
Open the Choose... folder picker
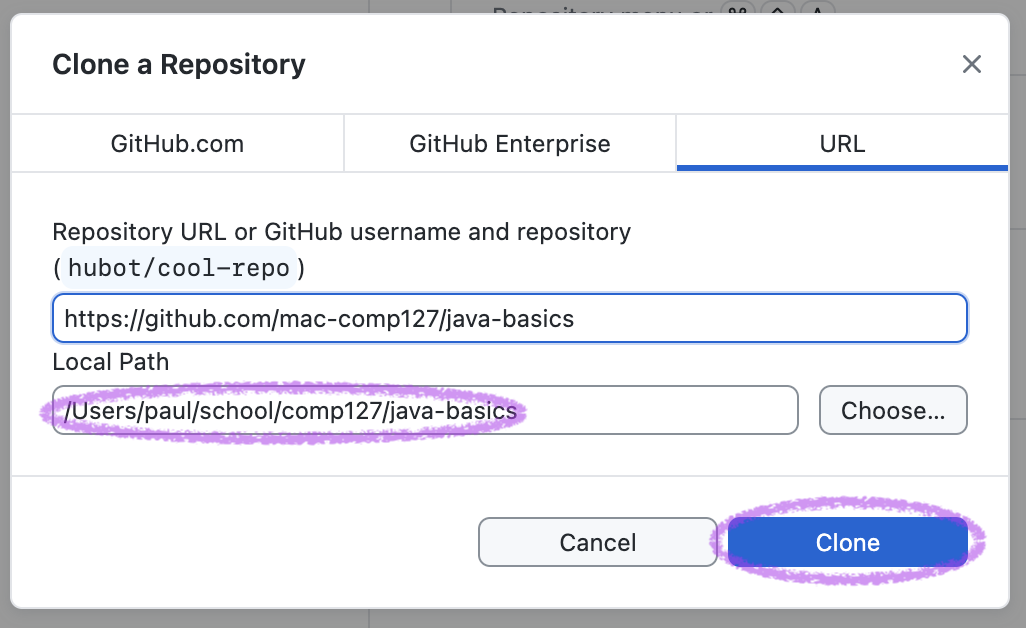893,410
